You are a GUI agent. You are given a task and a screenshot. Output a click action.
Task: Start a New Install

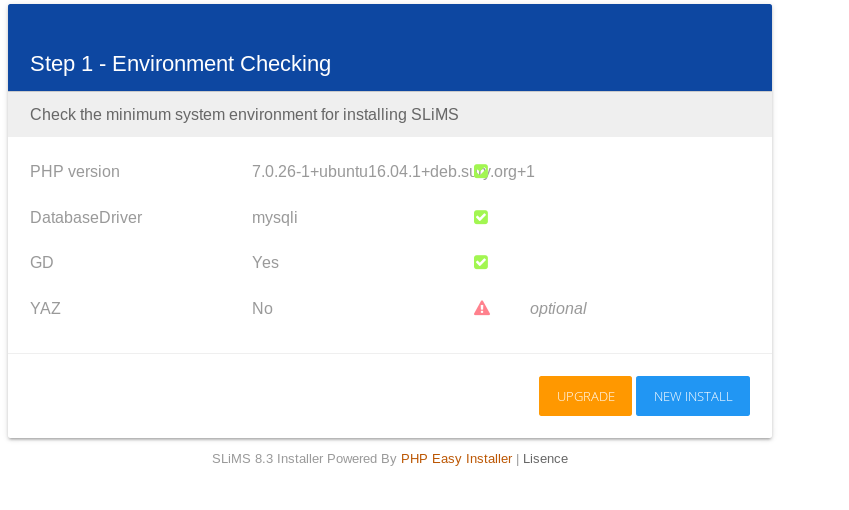[x=693, y=396]
